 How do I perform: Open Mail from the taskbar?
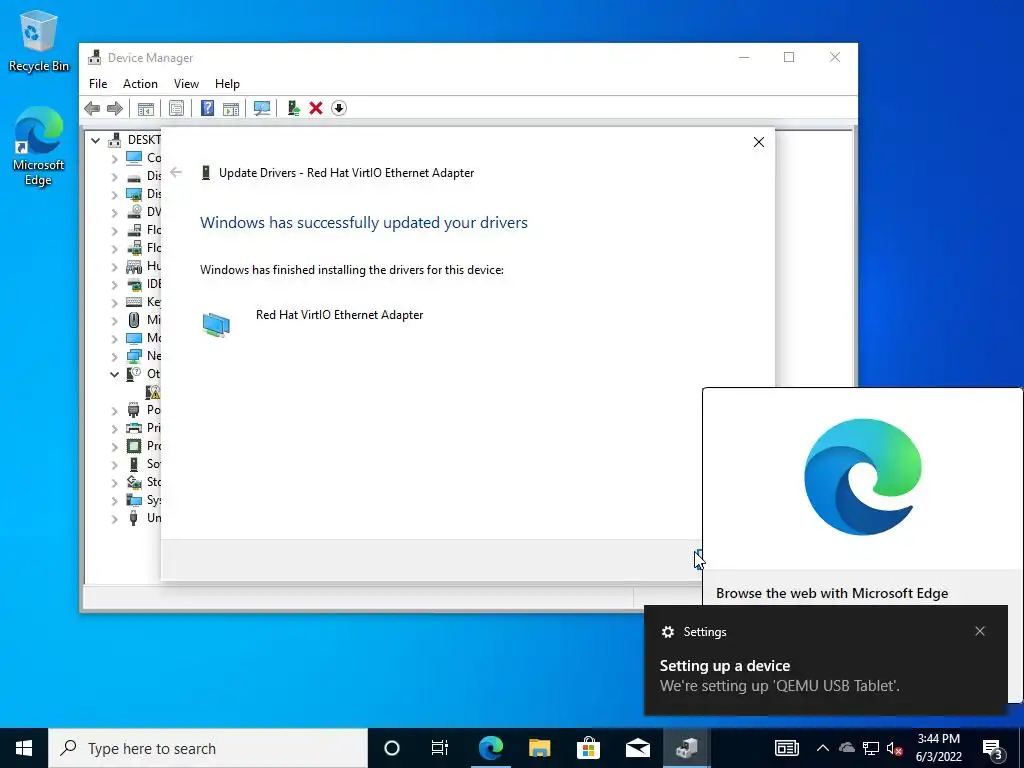coord(637,748)
